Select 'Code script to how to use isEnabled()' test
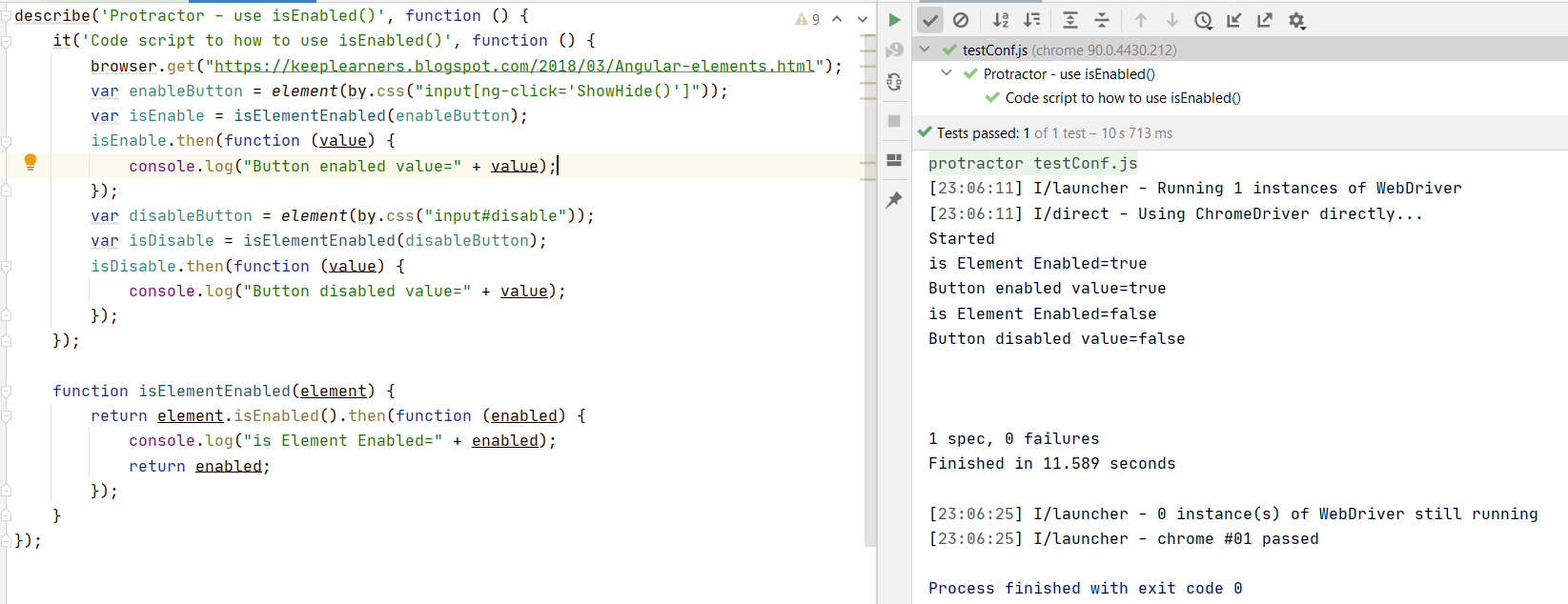Viewport: 1568px width, 604px height. pyautogui.click(x=1240, y=97)
